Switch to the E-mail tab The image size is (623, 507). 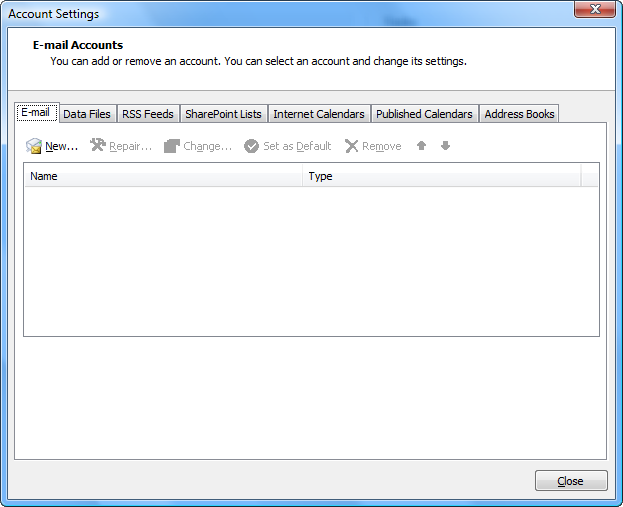(35, 113)
